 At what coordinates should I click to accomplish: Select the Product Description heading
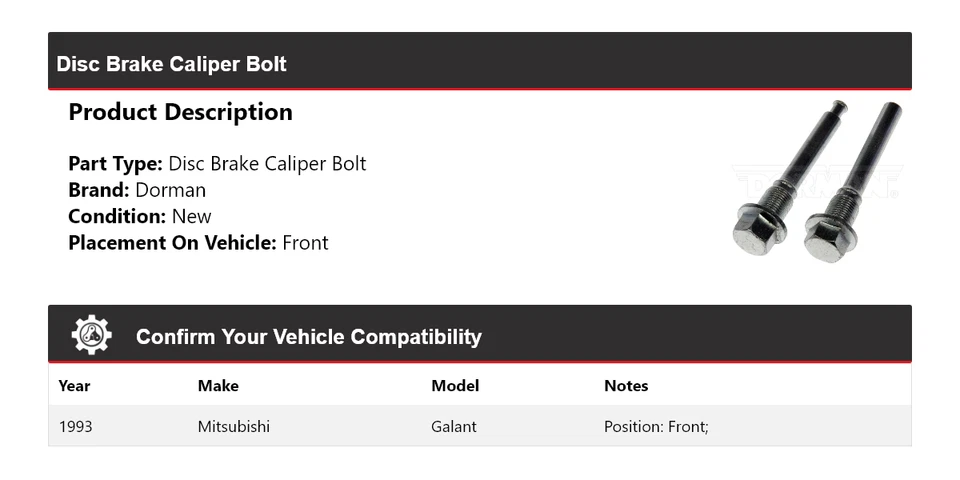pos(180,112)
